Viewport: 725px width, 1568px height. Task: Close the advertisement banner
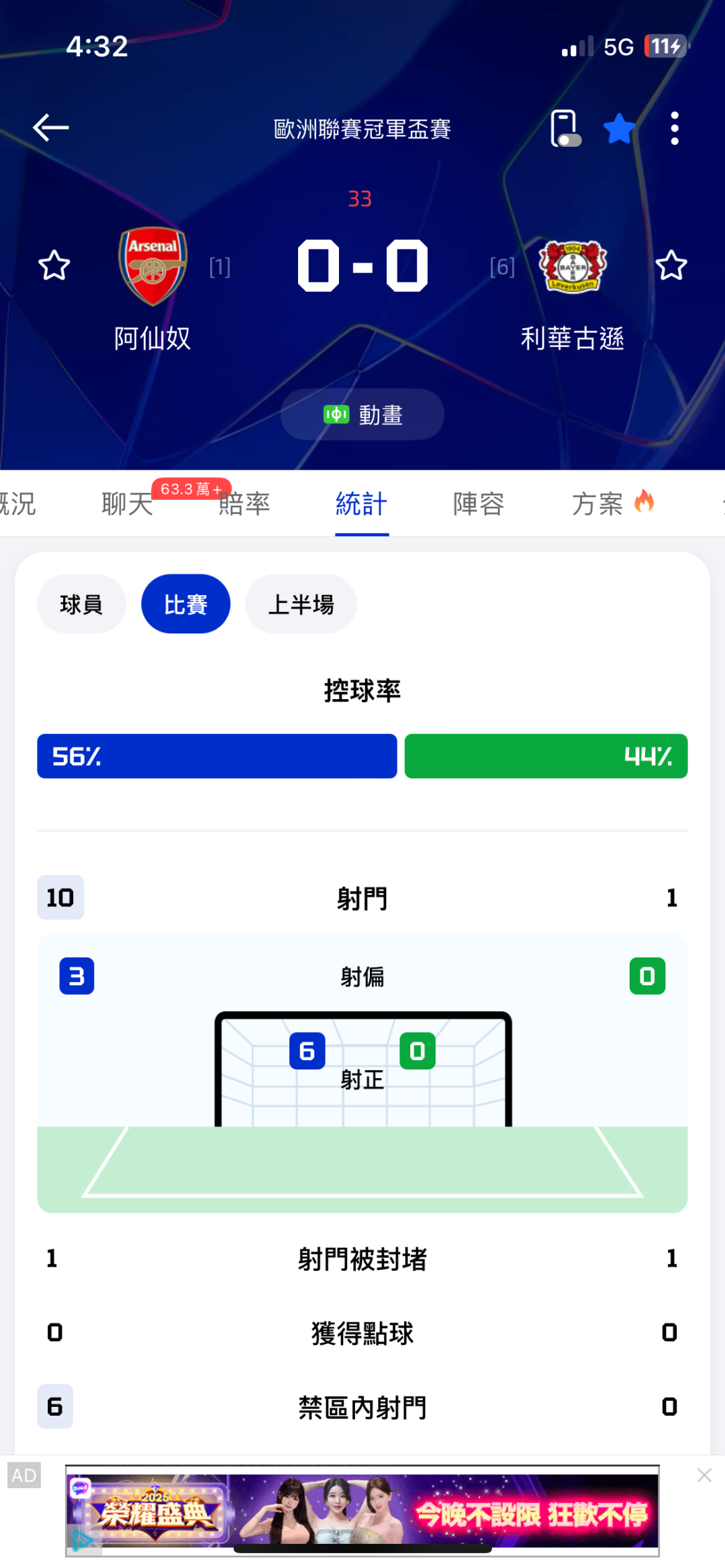tap(704, 1475)
